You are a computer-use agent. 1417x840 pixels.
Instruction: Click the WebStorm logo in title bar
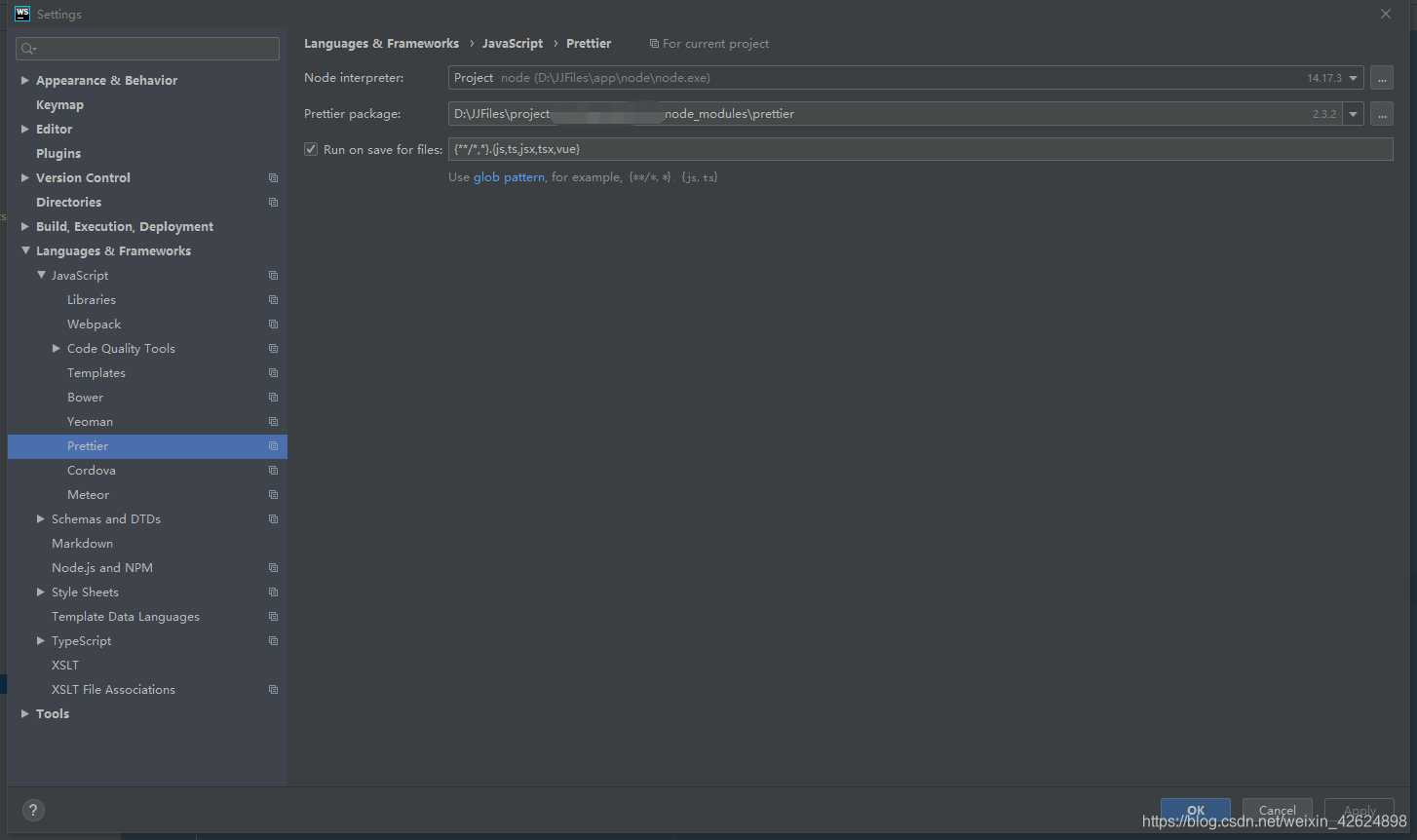tap(22, 14)
